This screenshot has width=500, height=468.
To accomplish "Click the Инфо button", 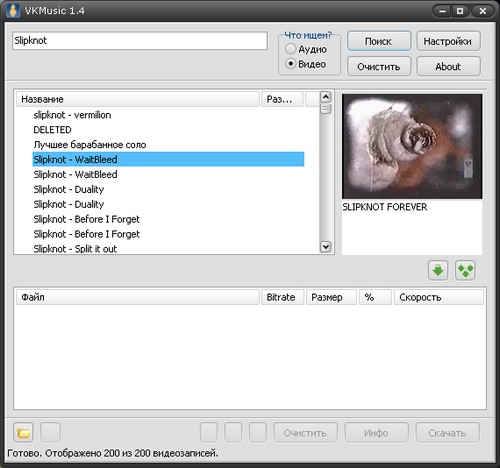I will [377, 433].
